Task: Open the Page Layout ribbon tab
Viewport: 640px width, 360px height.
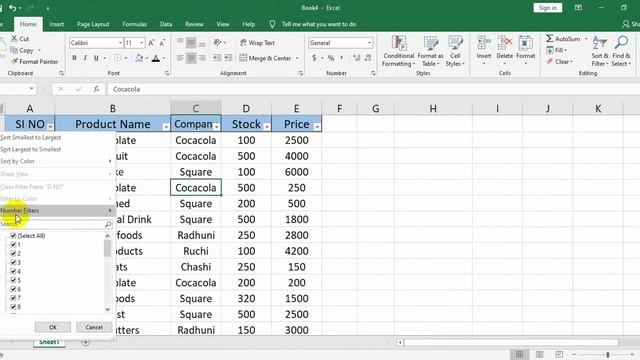Action: [x=93, y=24]
